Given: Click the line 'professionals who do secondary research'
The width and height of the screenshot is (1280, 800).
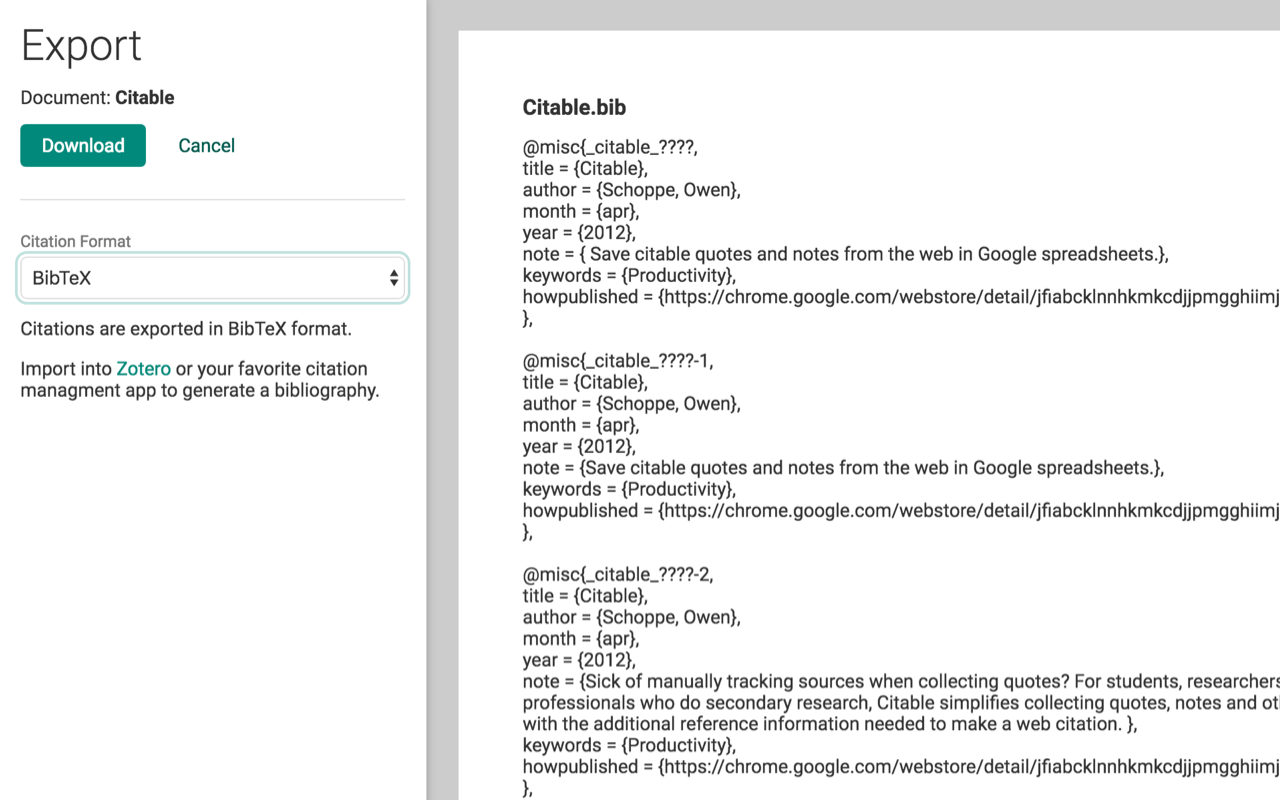Looking at the screenshot, I should pos(900,703).
